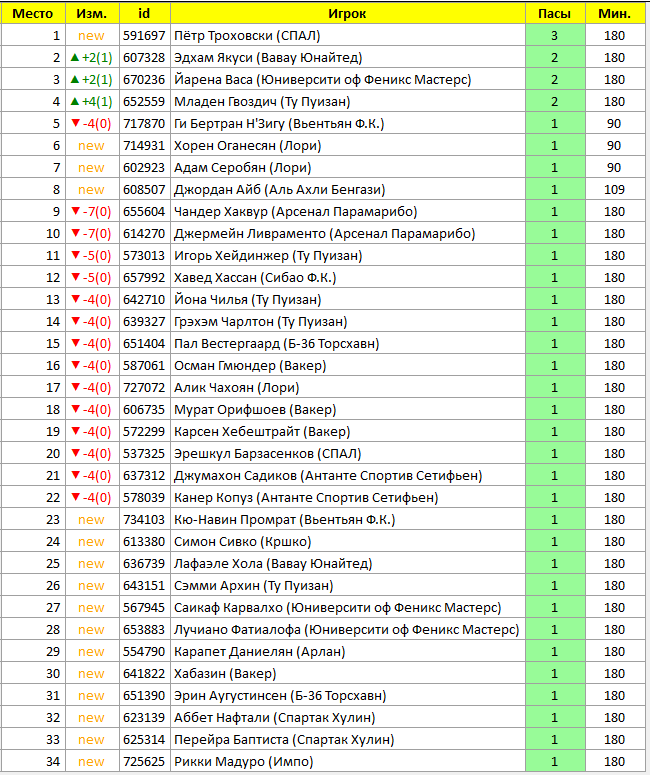
Task: Click id cell 714931
Action: 144,146
